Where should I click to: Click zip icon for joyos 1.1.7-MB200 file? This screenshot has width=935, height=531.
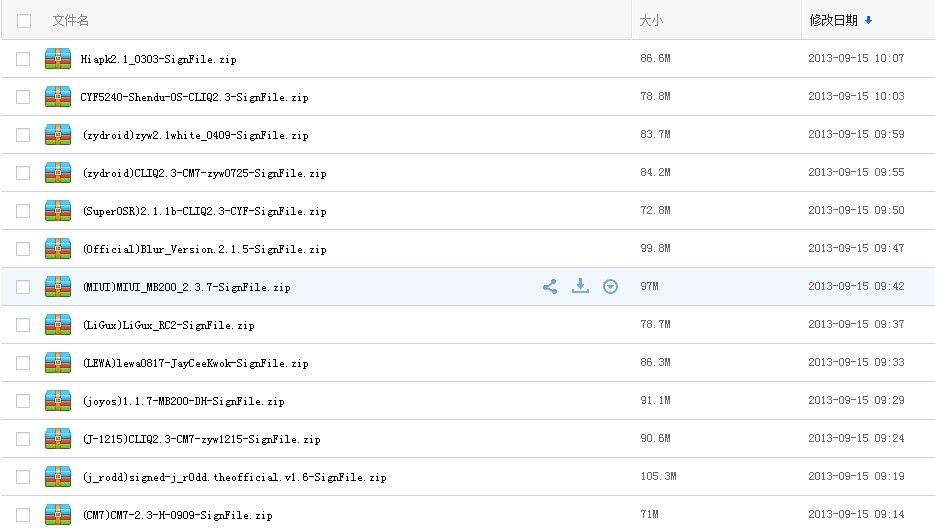point(58,401)
